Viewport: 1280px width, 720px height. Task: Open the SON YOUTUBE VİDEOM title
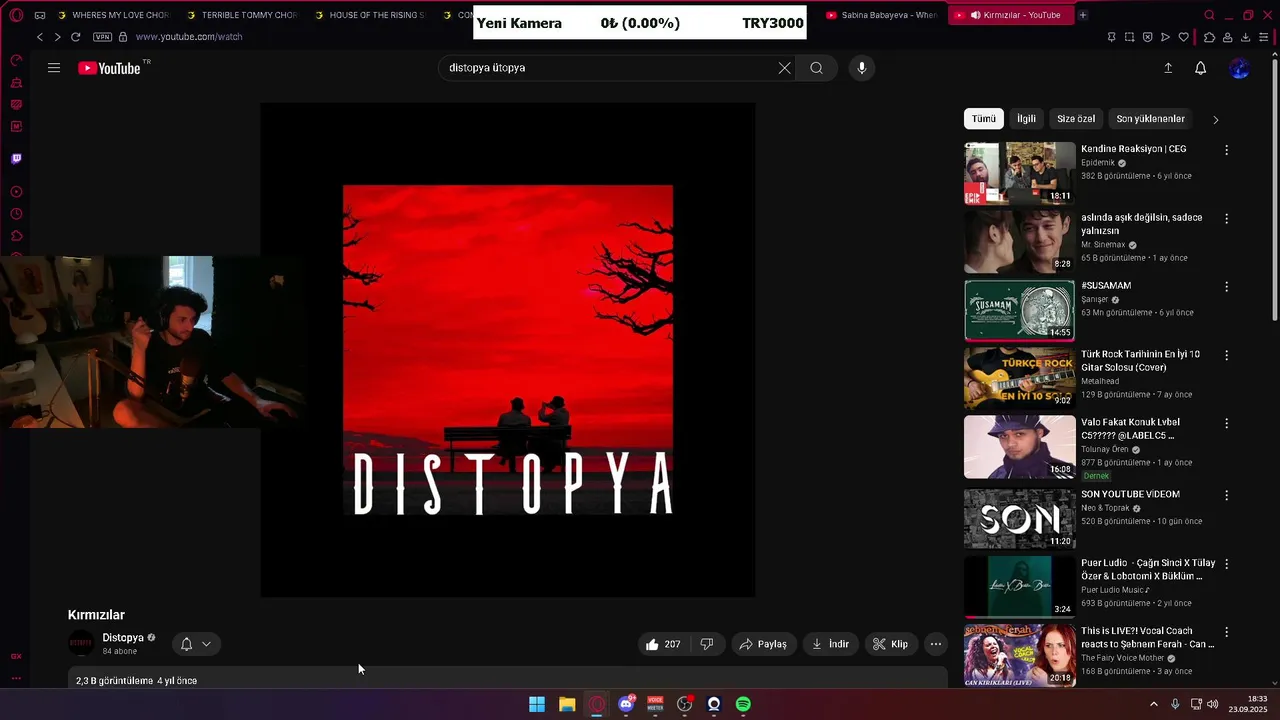tap(1130, 494)
